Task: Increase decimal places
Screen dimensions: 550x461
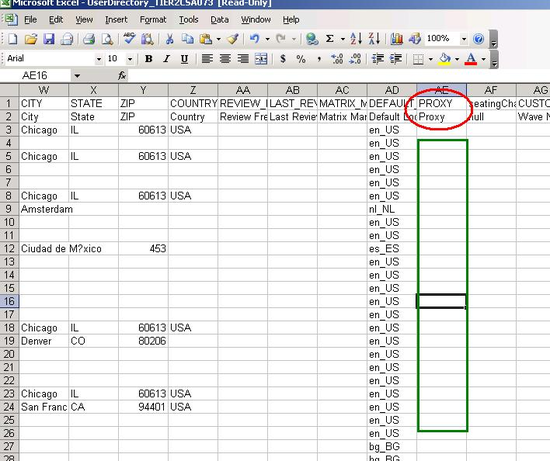Action: [x=337, y=59]
